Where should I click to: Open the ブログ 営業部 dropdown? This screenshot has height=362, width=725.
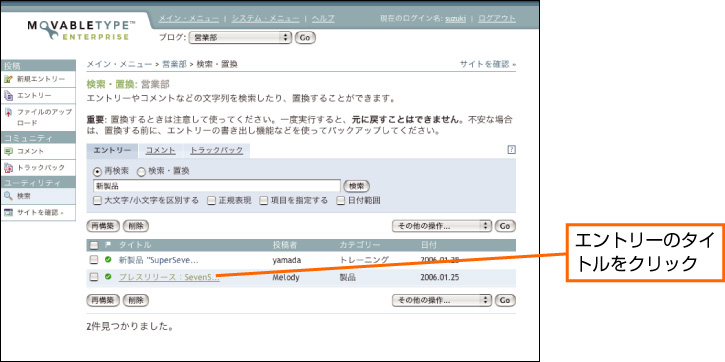tap(240, 37)
